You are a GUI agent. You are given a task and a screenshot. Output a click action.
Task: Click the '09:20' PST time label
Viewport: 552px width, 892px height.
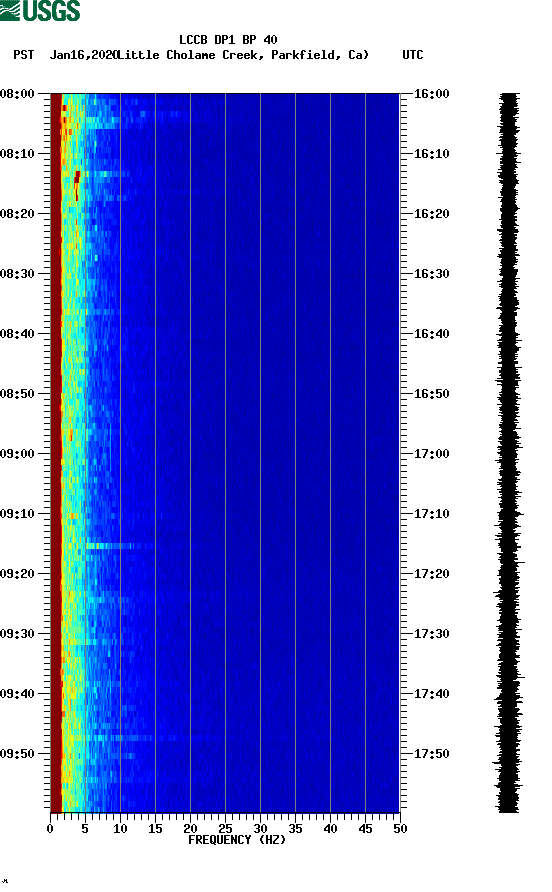click(18, 574)
